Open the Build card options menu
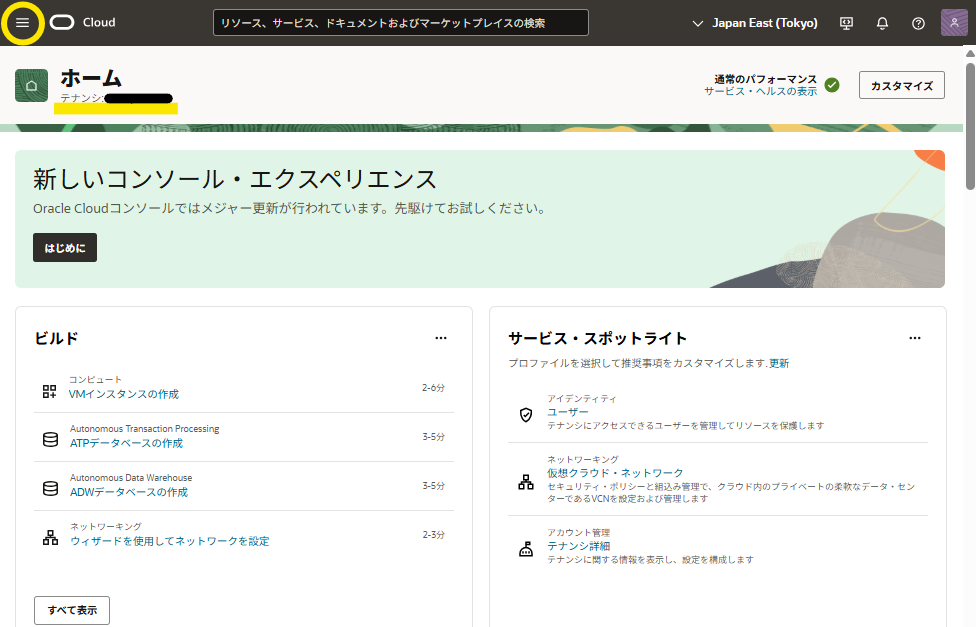The width and height of the screenshot is (976, 627). (441, 338)
